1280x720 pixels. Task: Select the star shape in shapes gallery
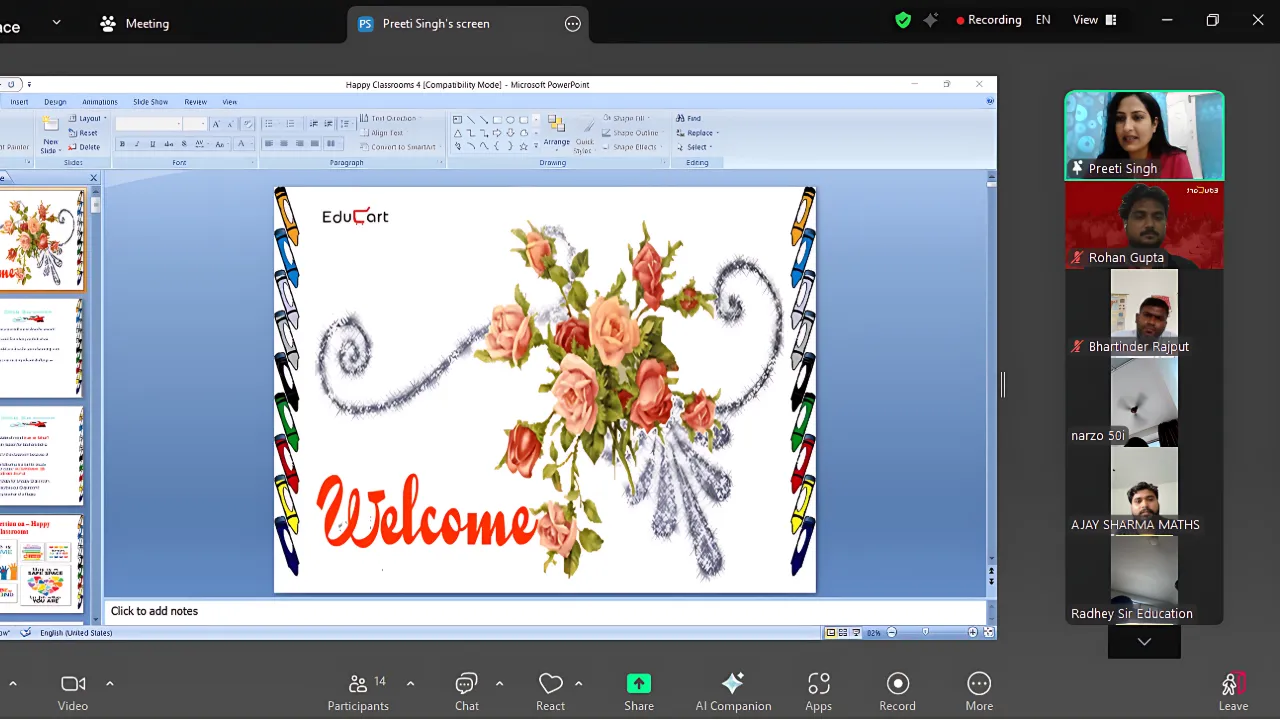click(x=523, y=146)
